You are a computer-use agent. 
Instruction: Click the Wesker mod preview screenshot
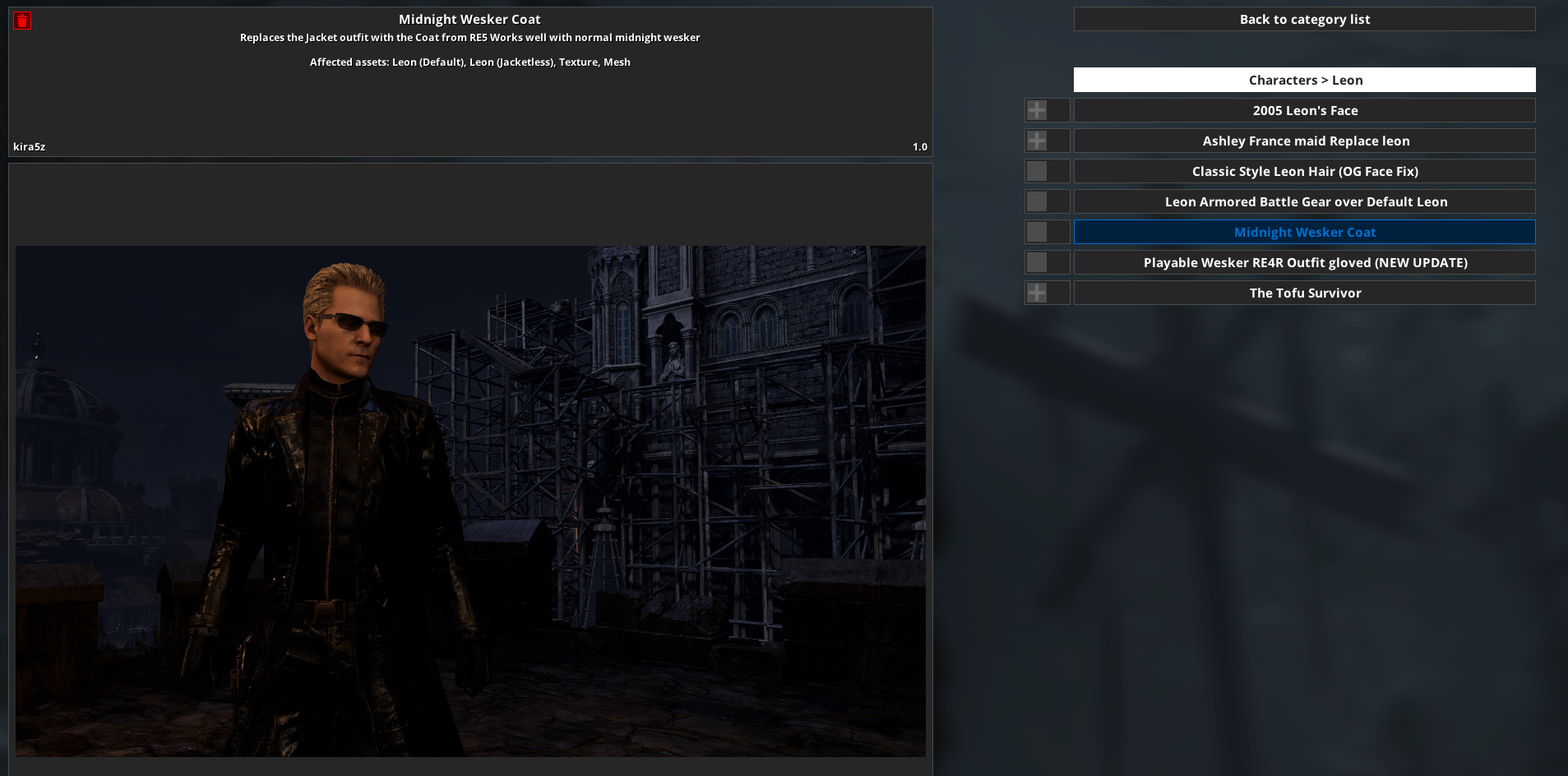[470, 501]
